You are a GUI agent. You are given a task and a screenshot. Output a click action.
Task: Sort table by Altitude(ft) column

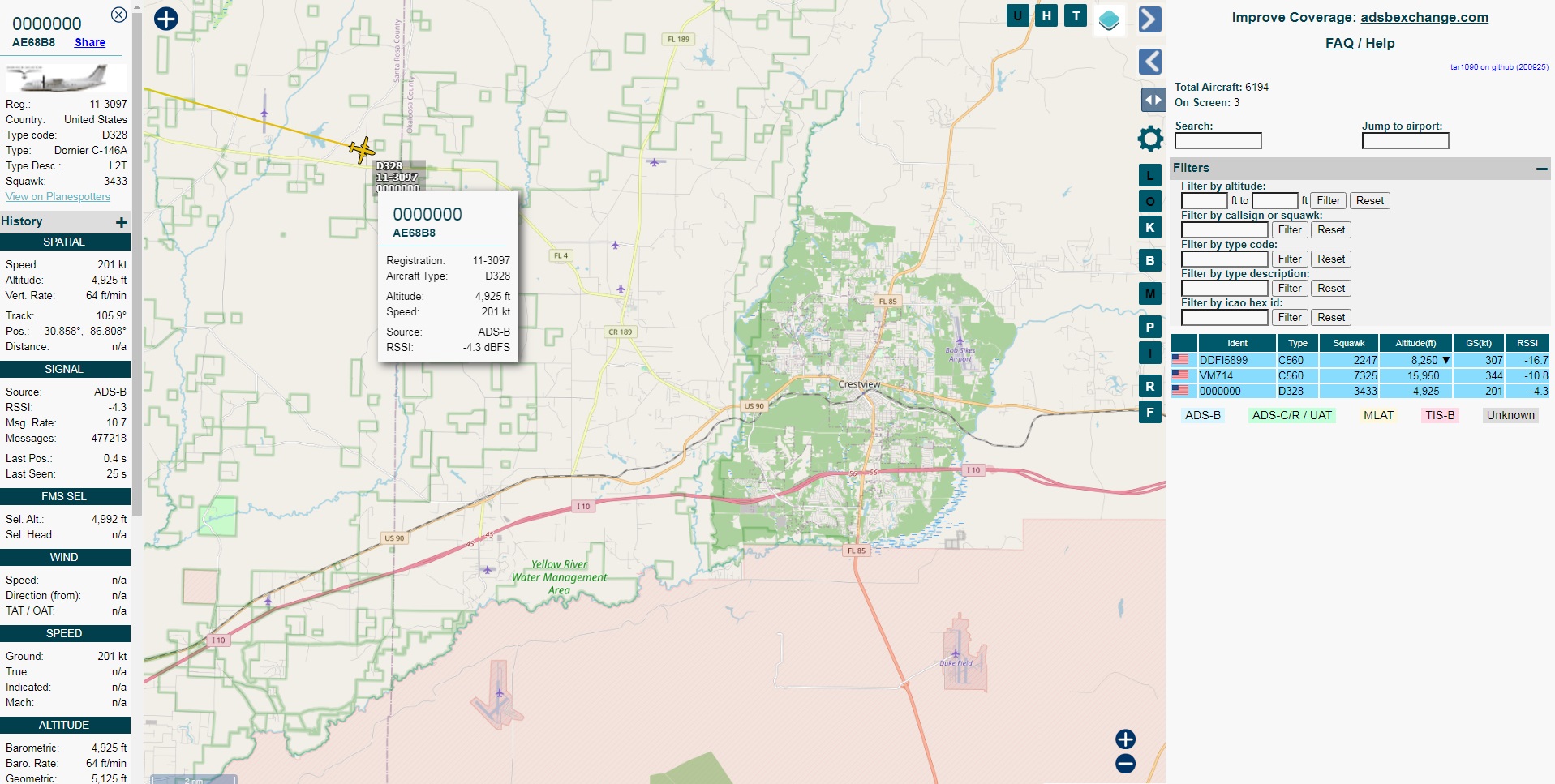[x=1415, y=343]
